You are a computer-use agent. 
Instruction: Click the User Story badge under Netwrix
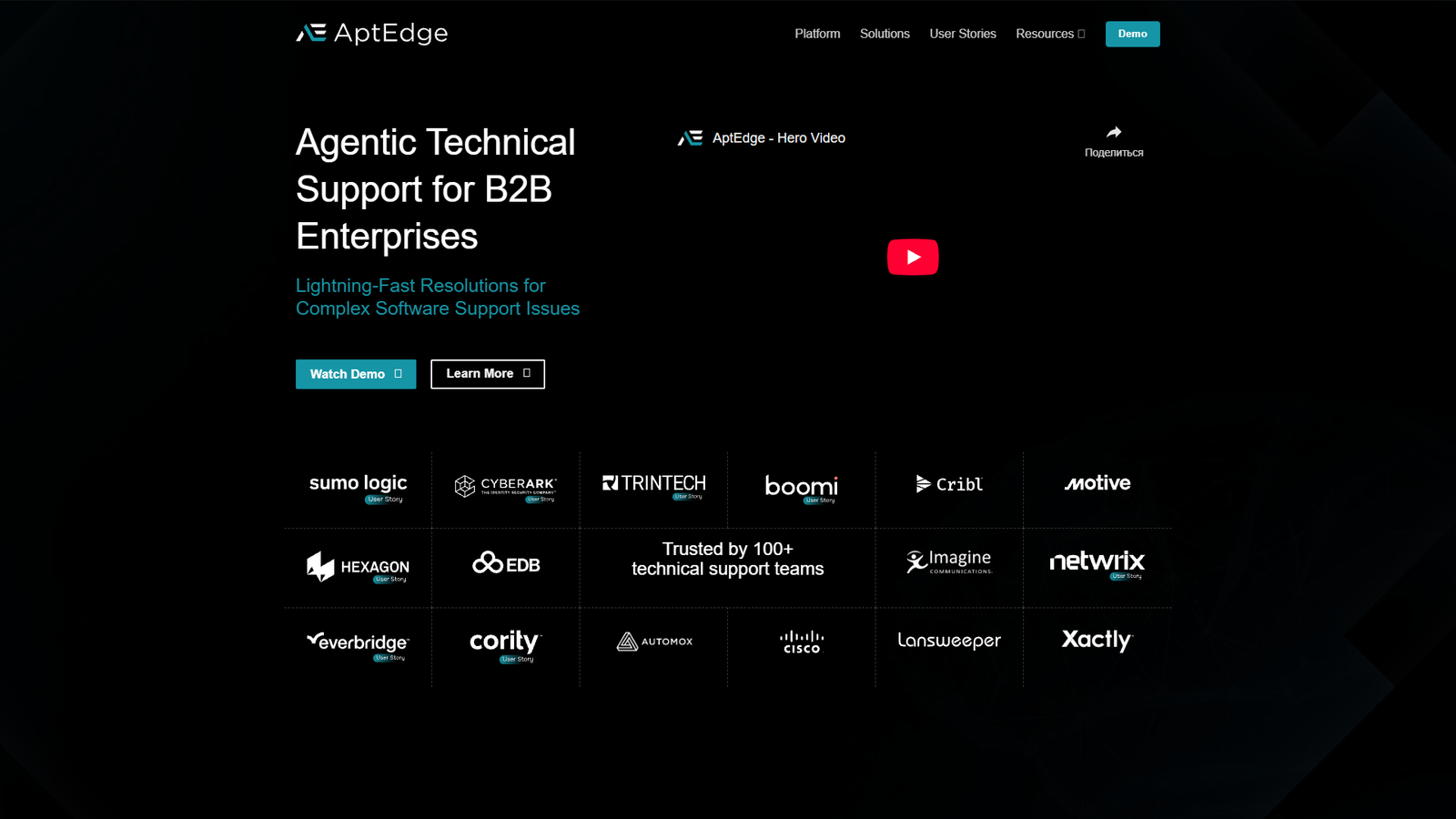coord(1127,576)
